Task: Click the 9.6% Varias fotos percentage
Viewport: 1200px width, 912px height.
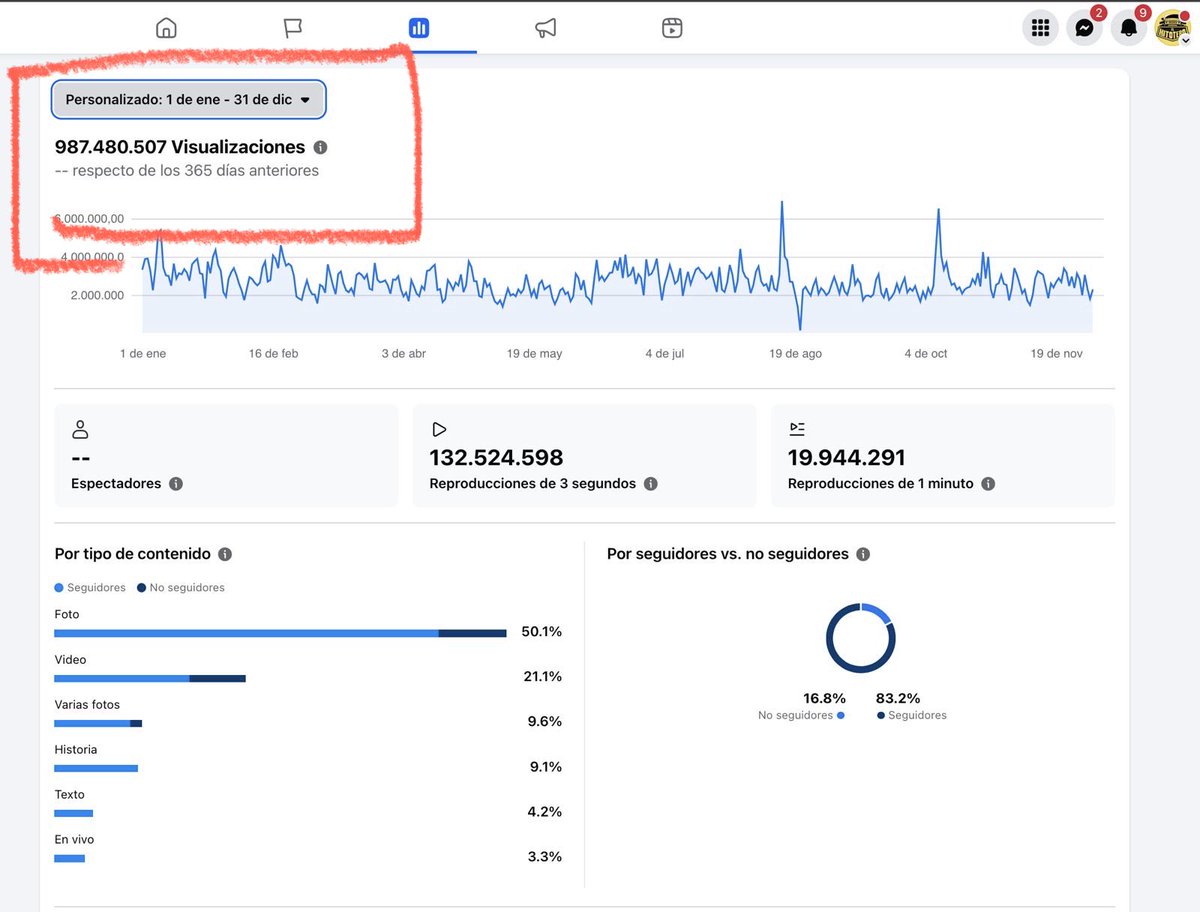Action: [545, 722]
